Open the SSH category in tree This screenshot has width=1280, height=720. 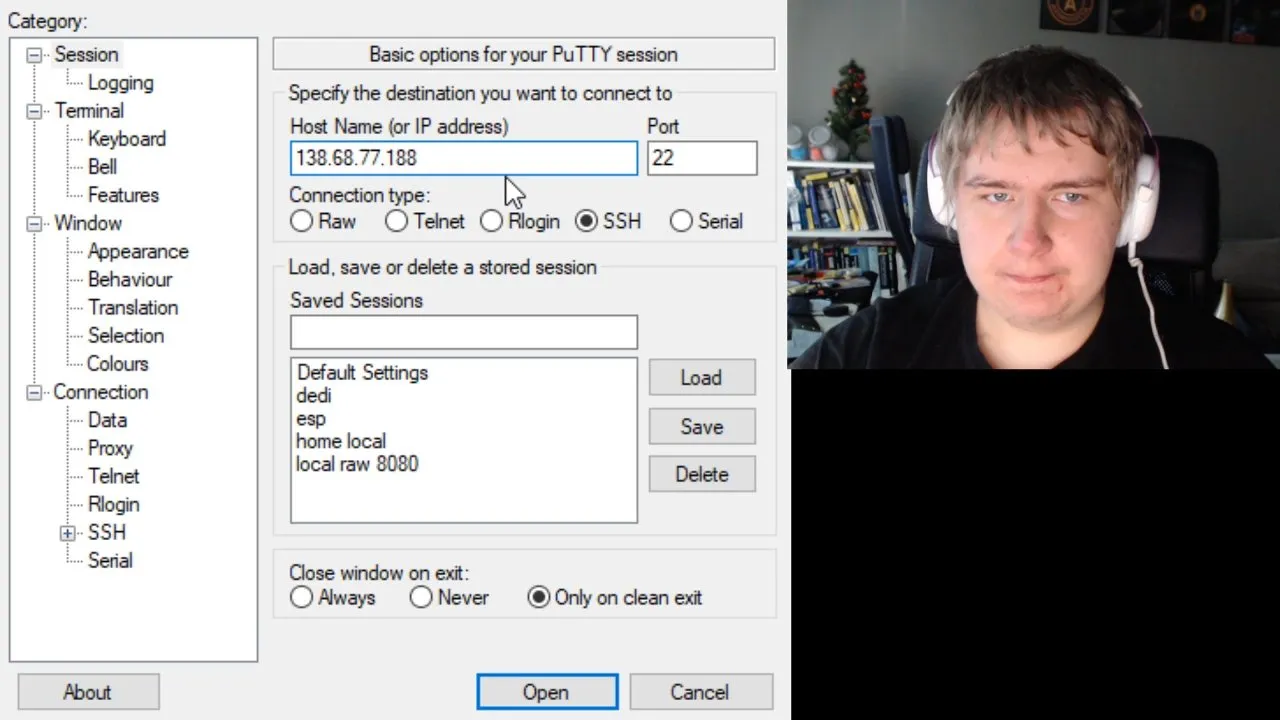[x=107, y=532]
